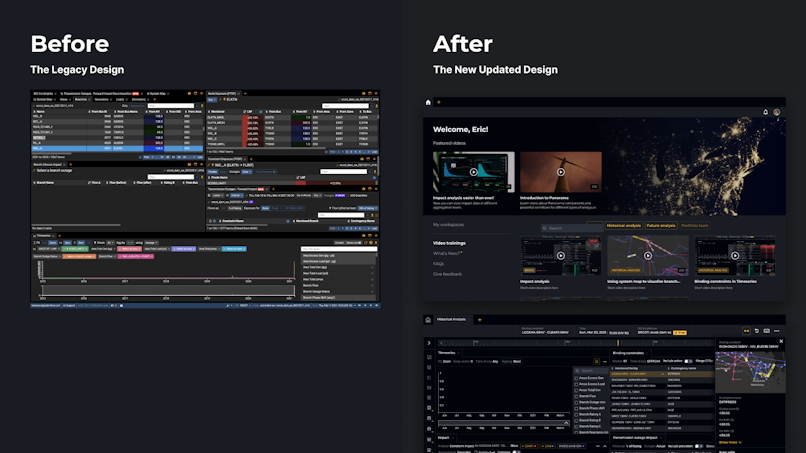The width and height of the screenshot is (806, 453).
Task: Open the three-dot more menu
Action: pos(777,331)
